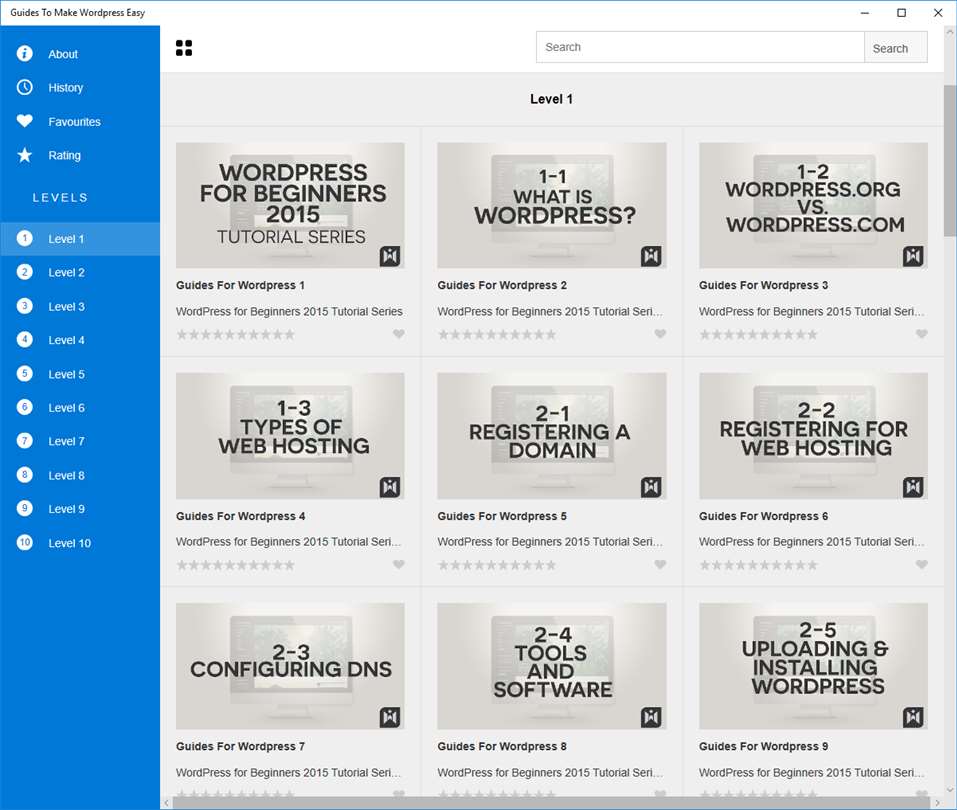
Task: Open WordPress.org vs. WordPress.com thumbnail
Action: (814, 205)
